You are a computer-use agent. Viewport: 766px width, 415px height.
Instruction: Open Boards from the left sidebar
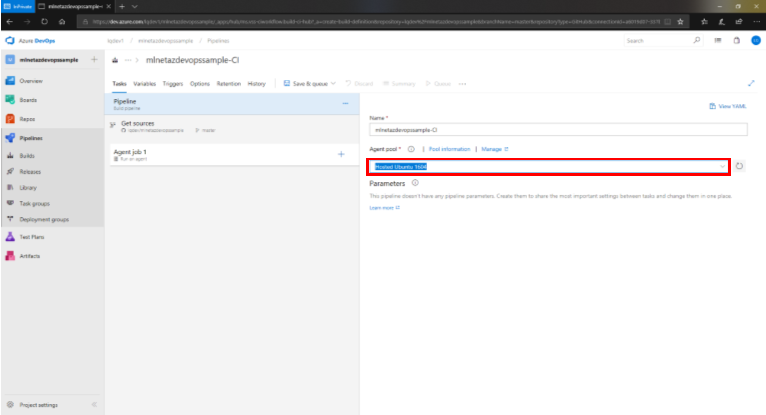coord(30,99)
